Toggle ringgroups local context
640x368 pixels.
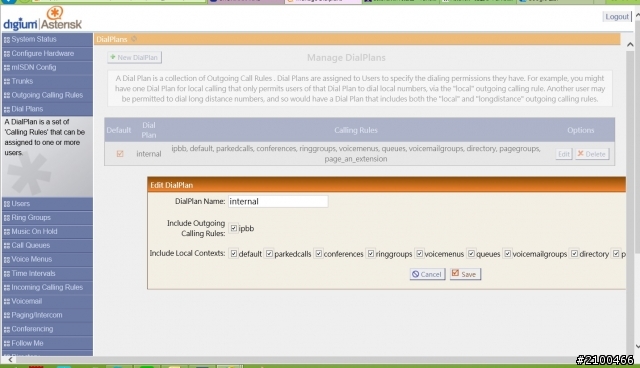point(371,253)
